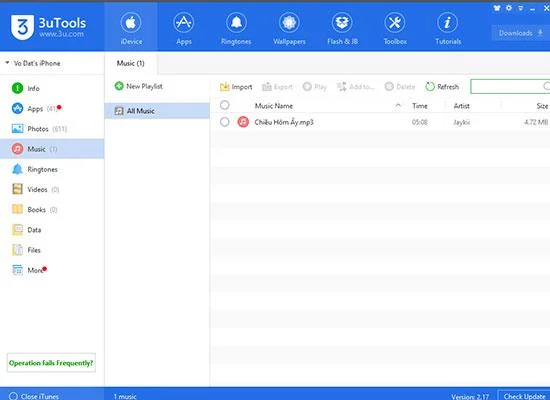Open Data in the sidebar

(52, 230)
